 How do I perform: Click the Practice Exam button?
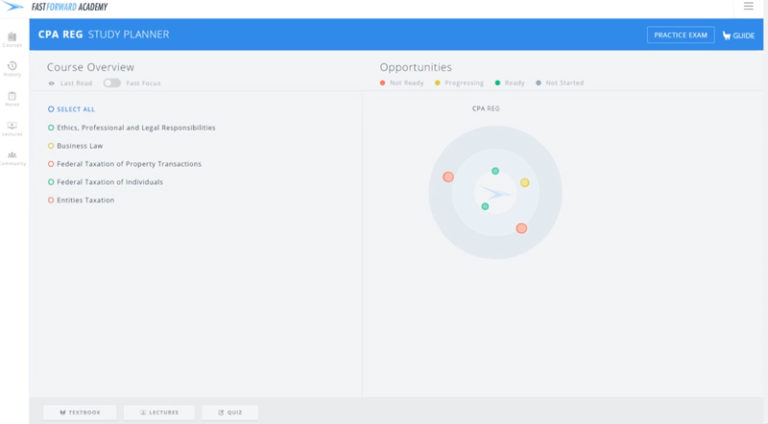pos(680,35)
